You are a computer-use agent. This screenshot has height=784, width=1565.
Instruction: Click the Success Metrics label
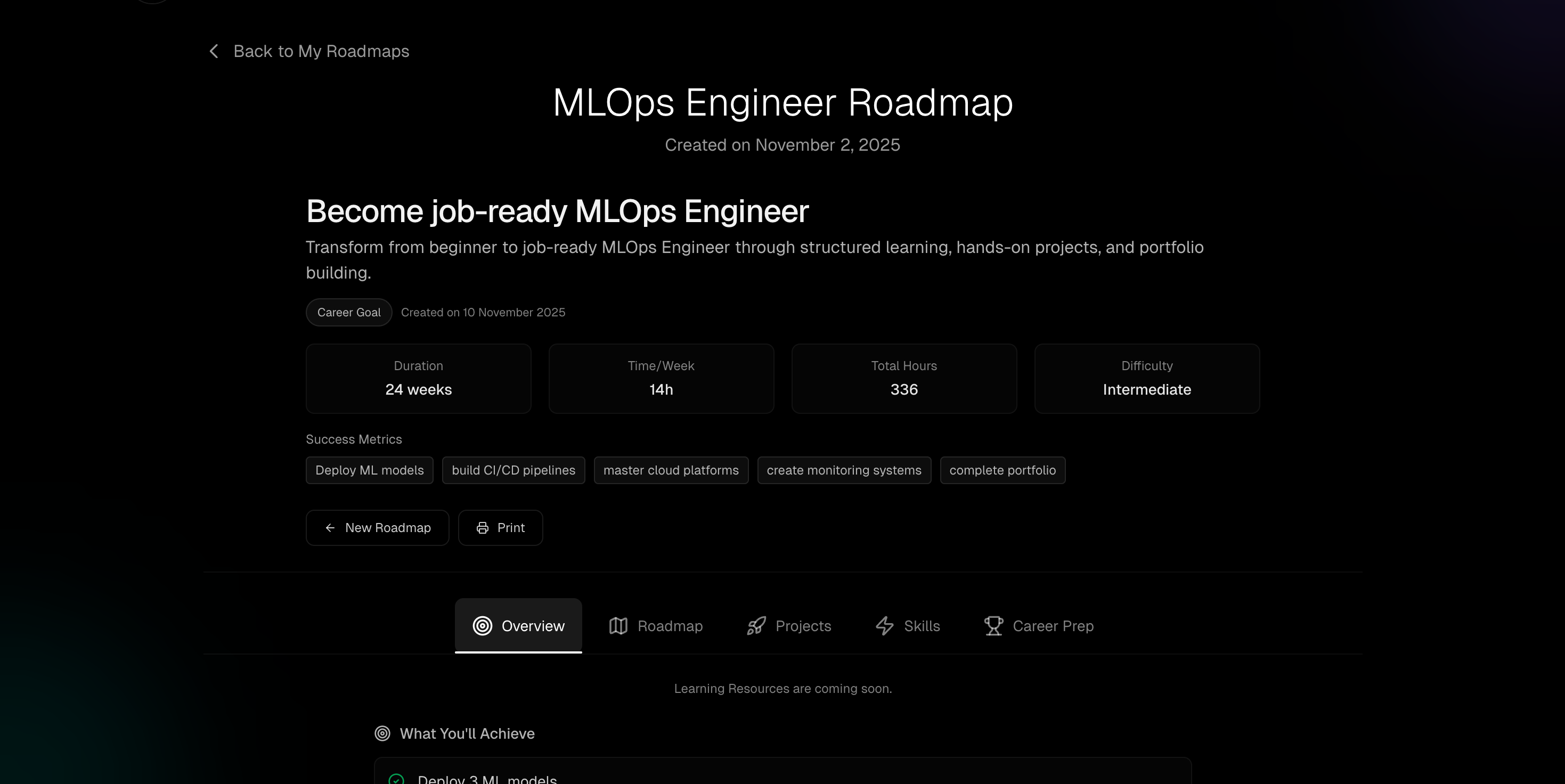(354, 440)
